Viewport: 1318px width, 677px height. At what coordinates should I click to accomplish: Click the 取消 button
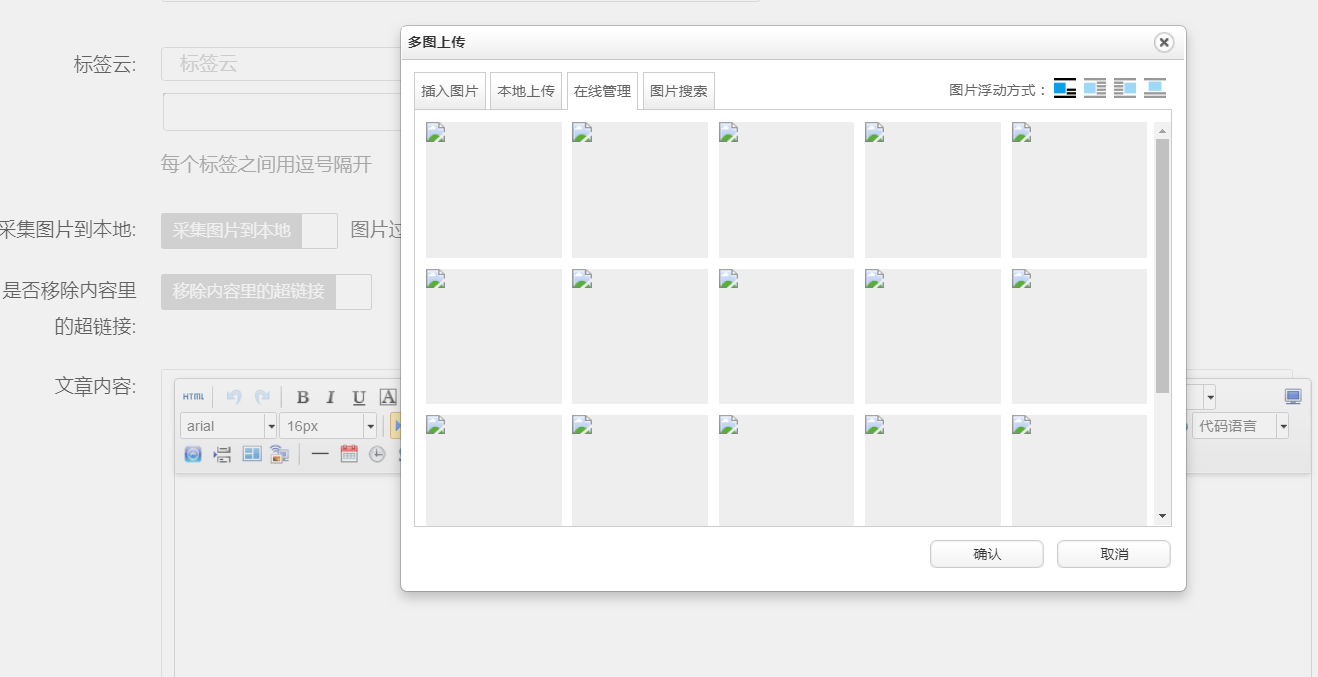pos(1113,554)
